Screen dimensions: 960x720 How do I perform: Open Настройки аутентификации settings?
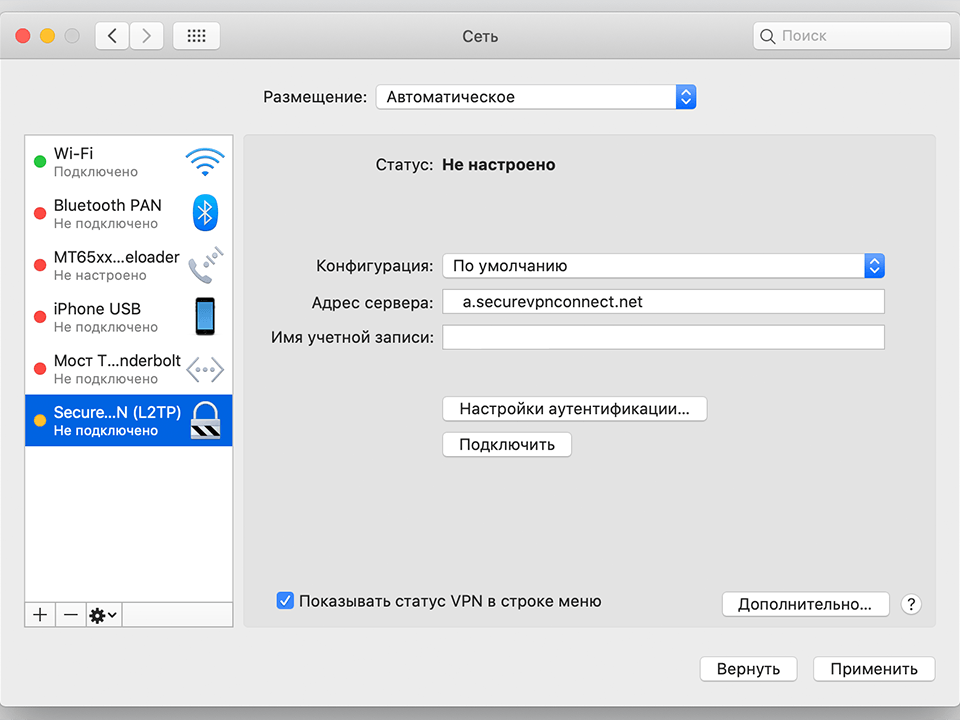(x=574, y=408)
